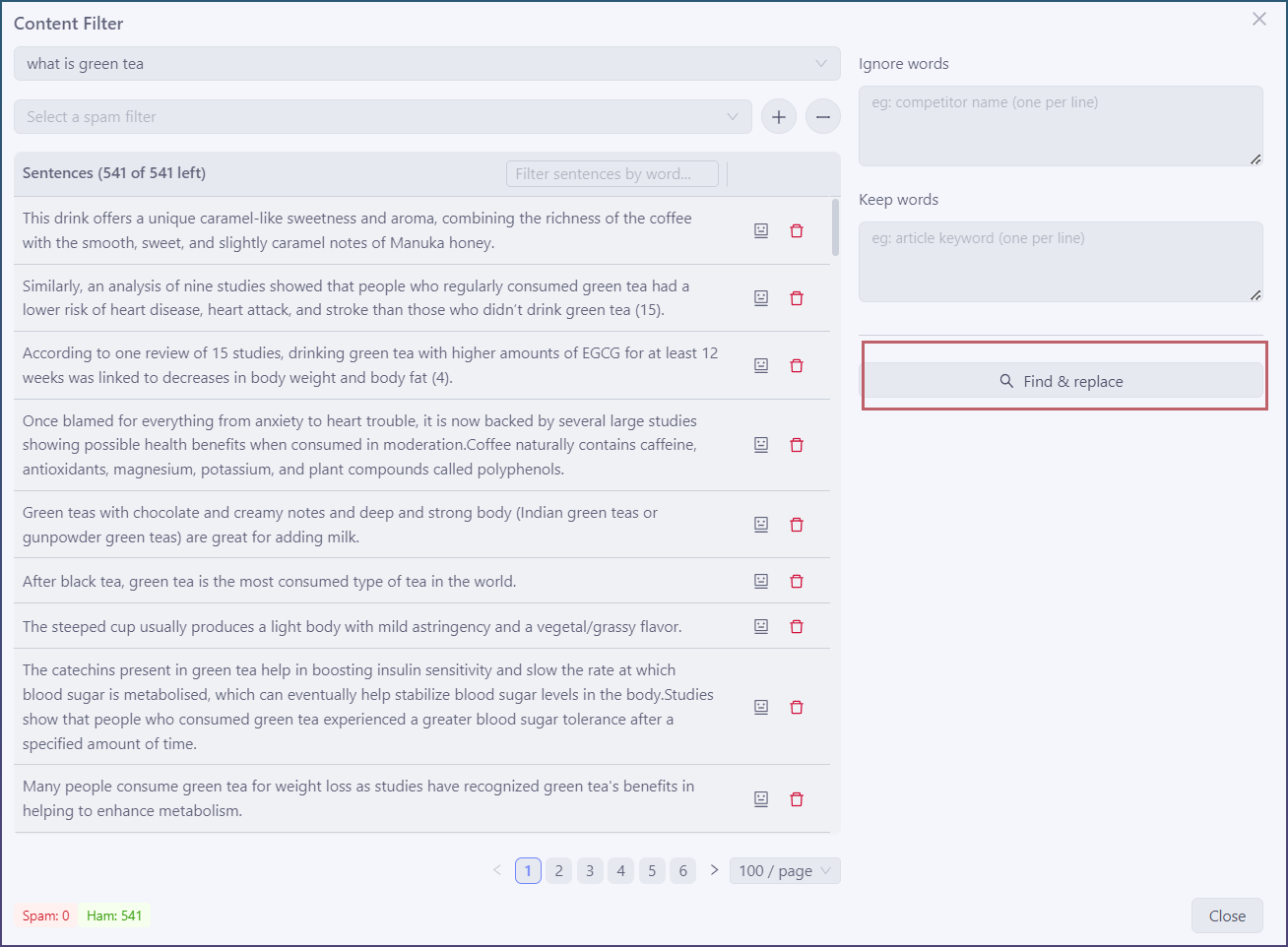The height and width of the screenshot is (947, 1288).
Task: Delete the gunpowder green teas sentence
Action: coord(797,525)
